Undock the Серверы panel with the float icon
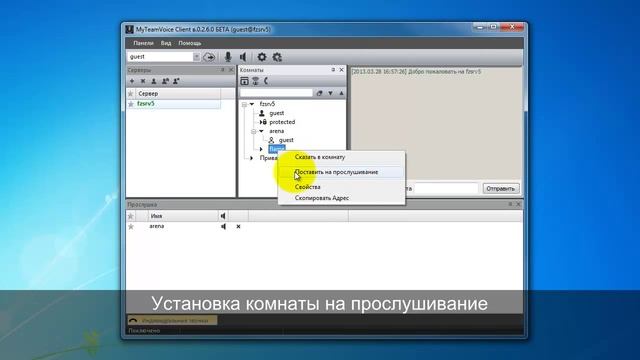 point(222,70)
